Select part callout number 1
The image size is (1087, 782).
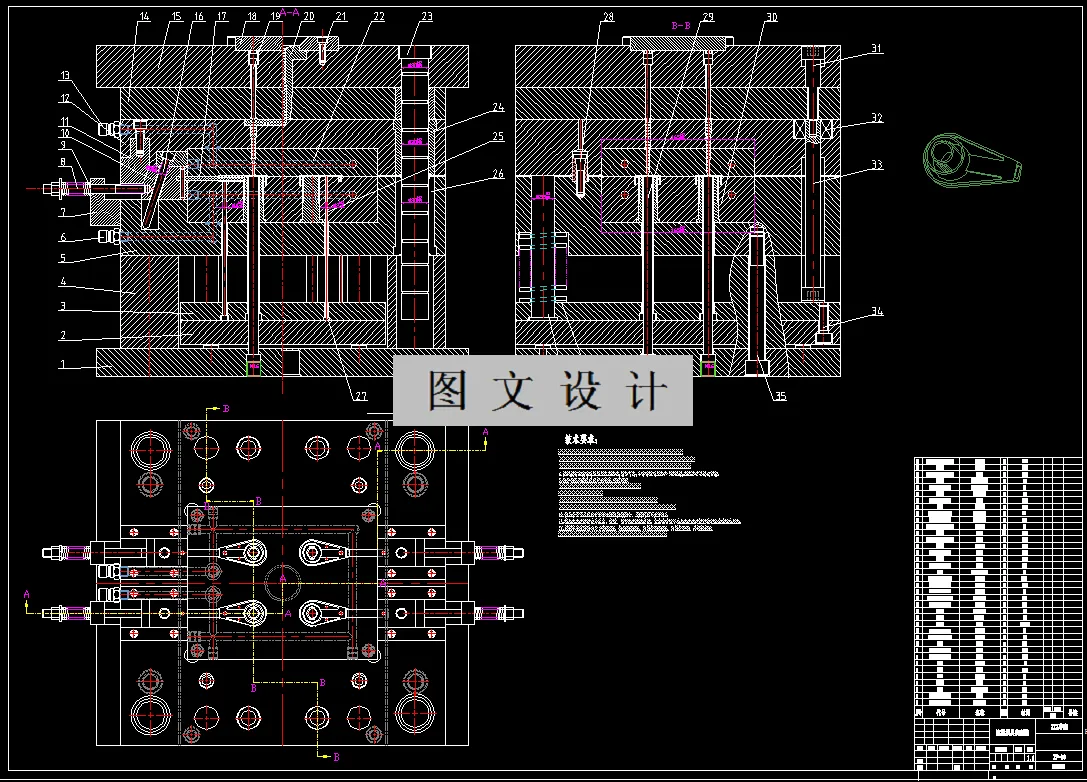click(63, 364)
